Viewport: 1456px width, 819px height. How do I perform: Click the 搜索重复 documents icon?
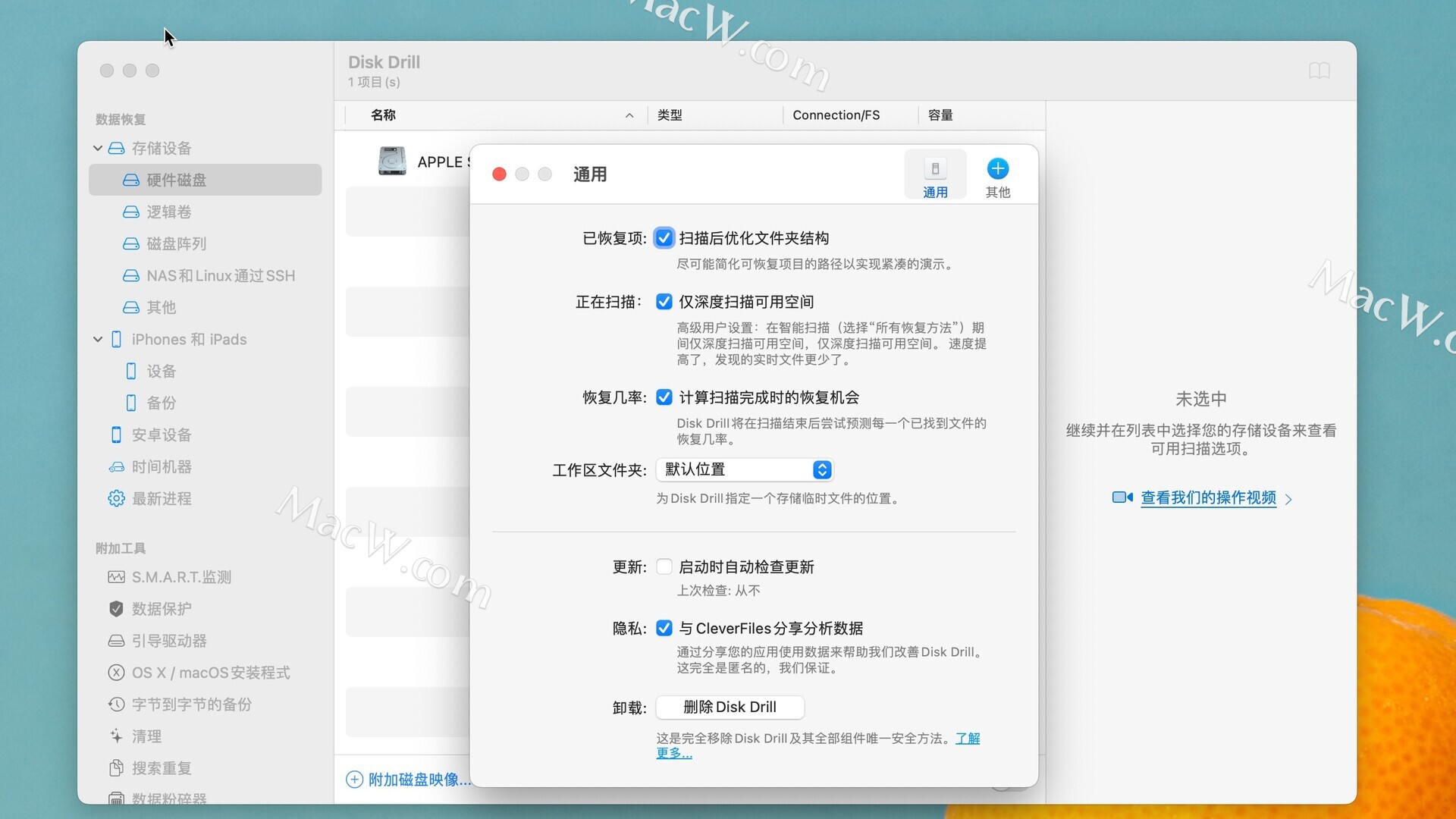116,768
